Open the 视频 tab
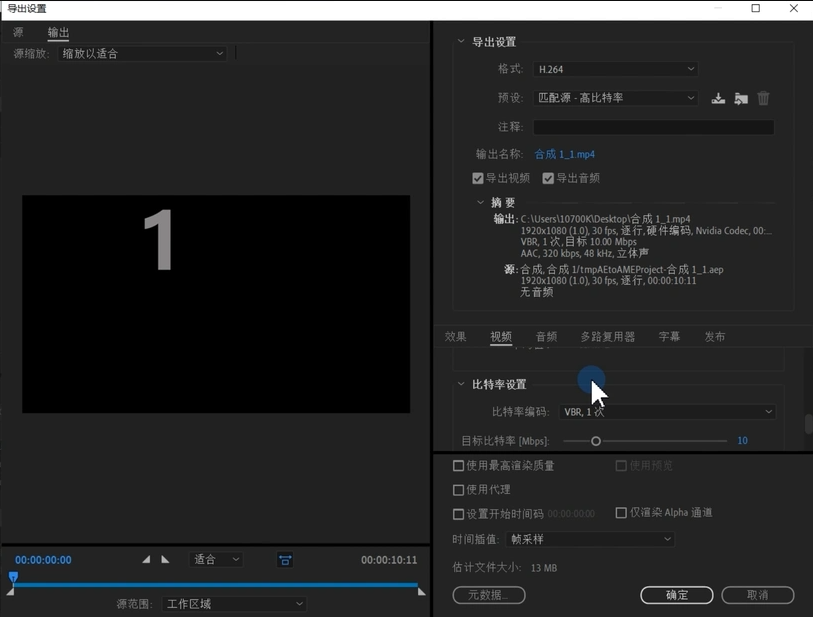Viewport: 813px width, 617px height. point(501,336)
